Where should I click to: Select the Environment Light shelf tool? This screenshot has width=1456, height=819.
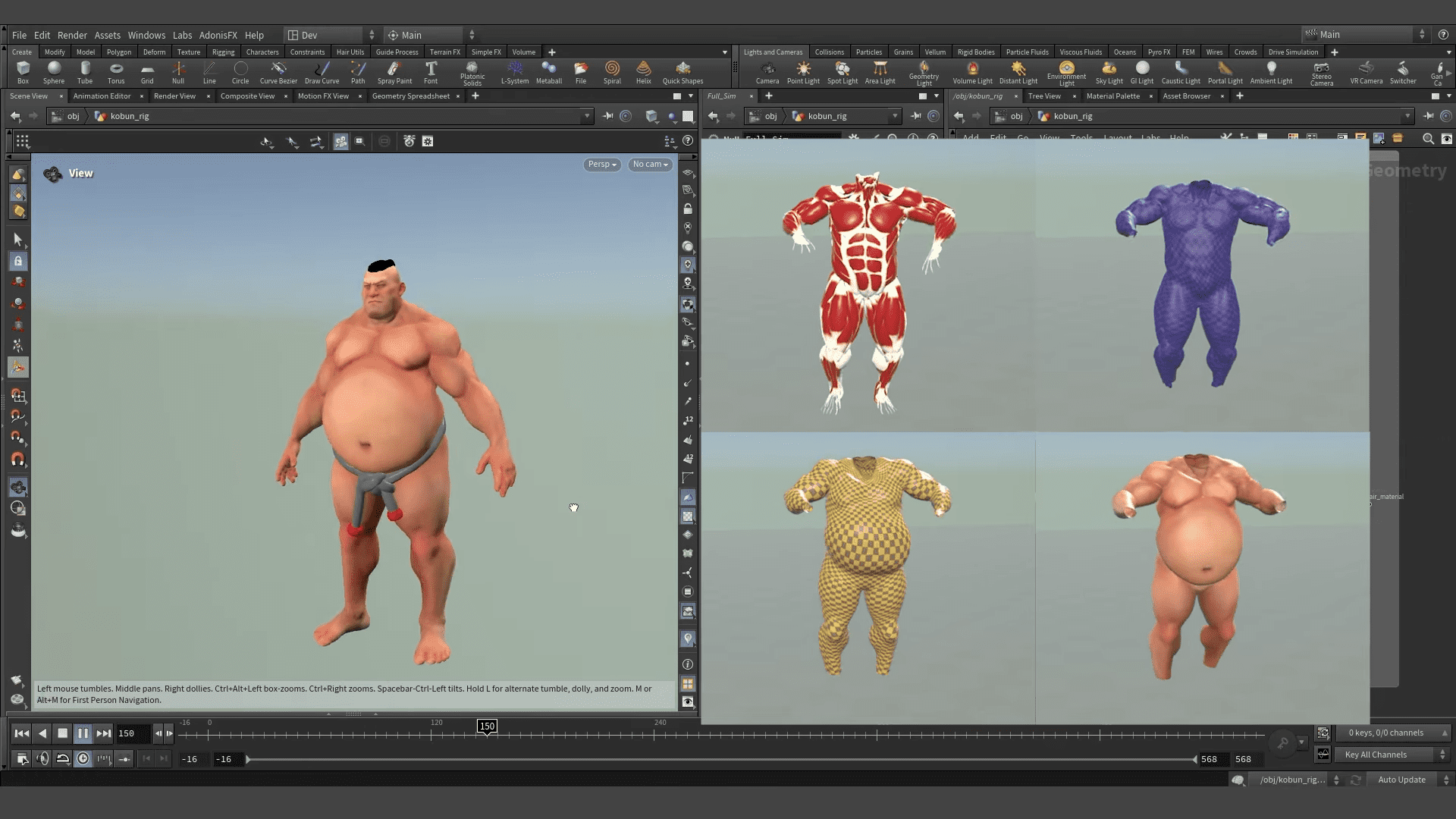[1066, 72]
